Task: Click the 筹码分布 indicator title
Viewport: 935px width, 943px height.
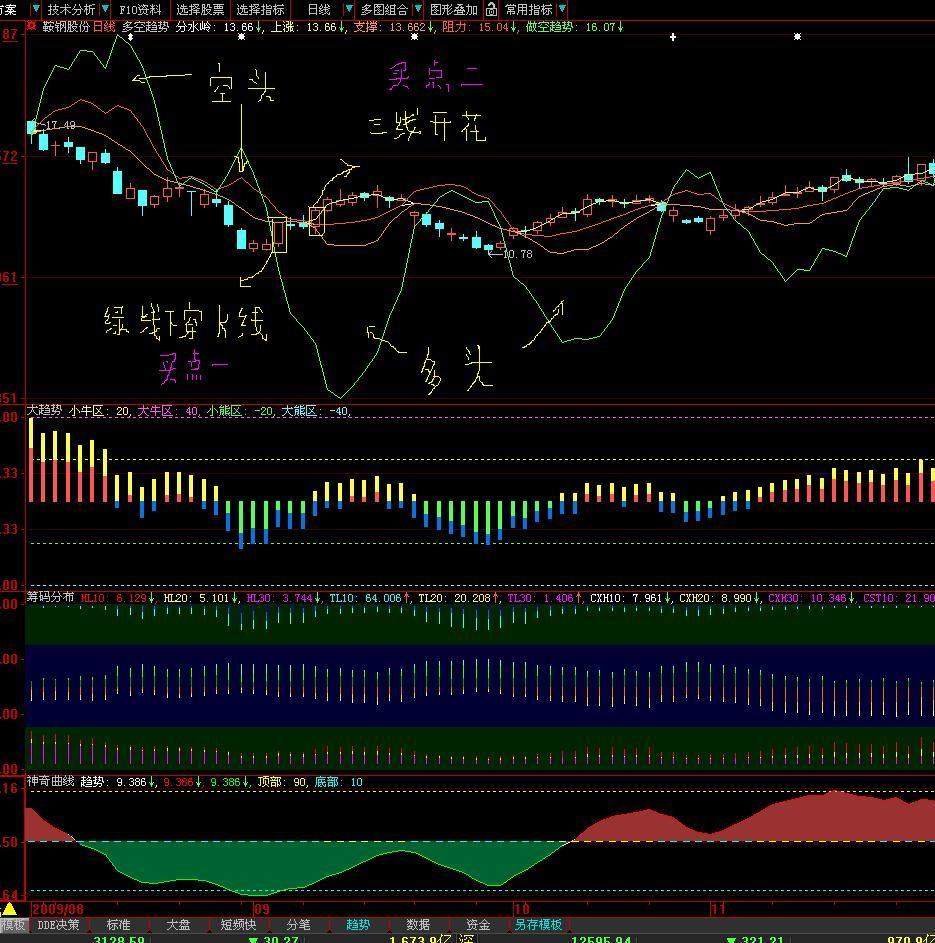Action: [50, 597]
